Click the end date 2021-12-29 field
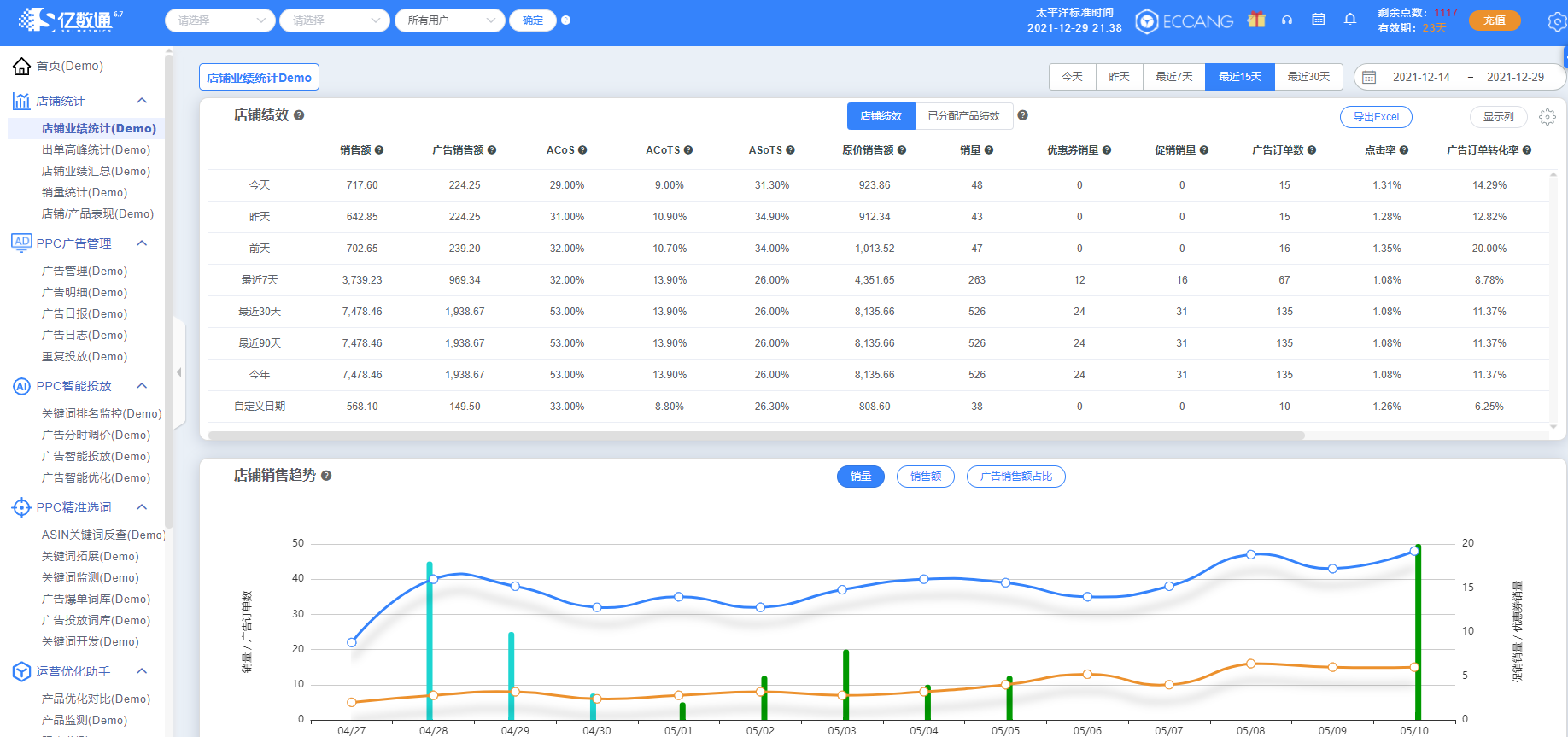This screenshot has width=1568, height=737. [x=1515, y=77]
